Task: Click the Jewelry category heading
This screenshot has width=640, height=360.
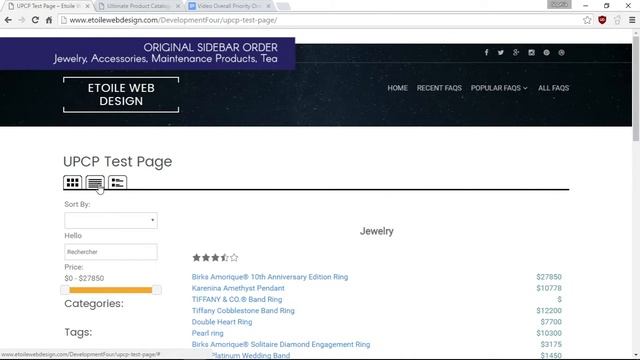Action: coord(376,231)
